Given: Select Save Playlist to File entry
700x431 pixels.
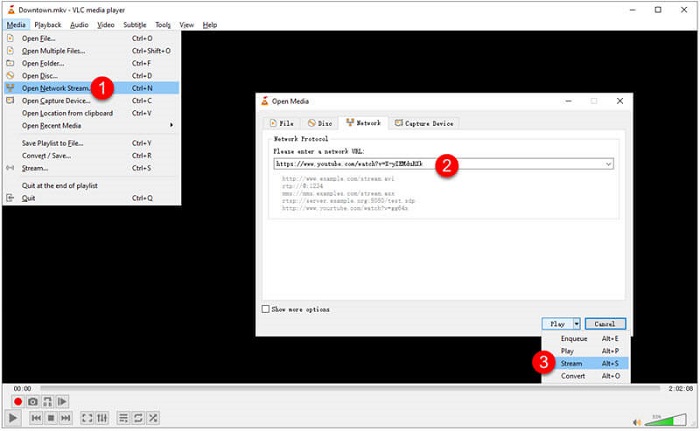Looking at the screenshot, I should (x=92, y=143).
